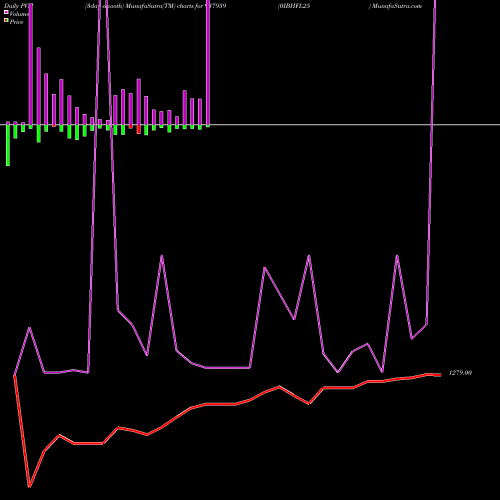Click the 'MunafaSutra.com' text at top right

click(397, 6)
